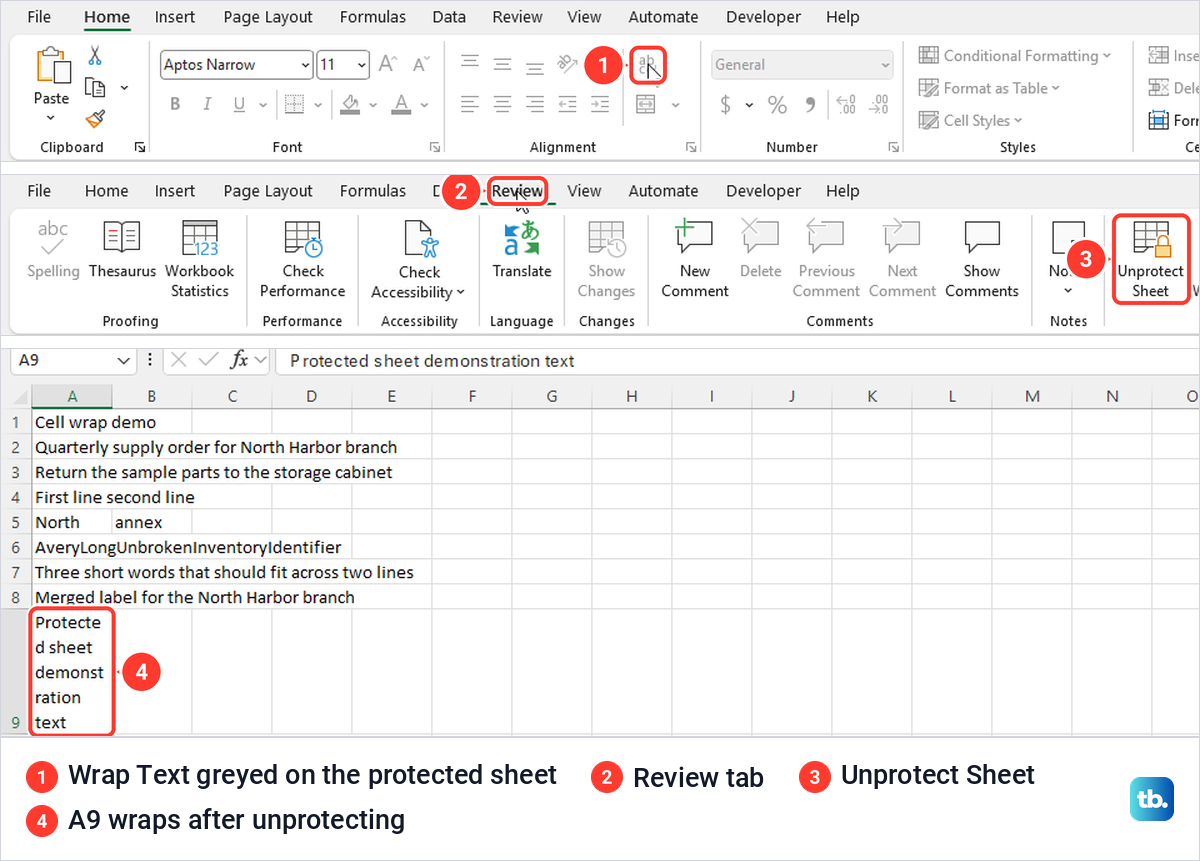Run Check Performance

point(303,259)
